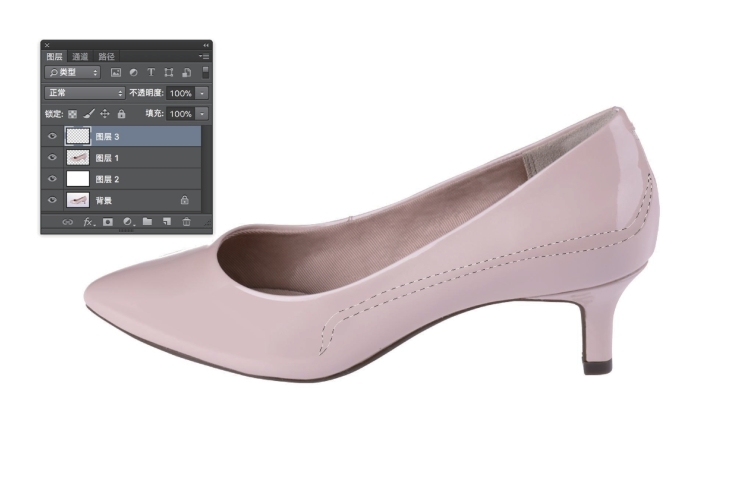Viewport: 734px width, 488px height.
Task: Close the layers panel with X
Action: click(x=47, y=45)
